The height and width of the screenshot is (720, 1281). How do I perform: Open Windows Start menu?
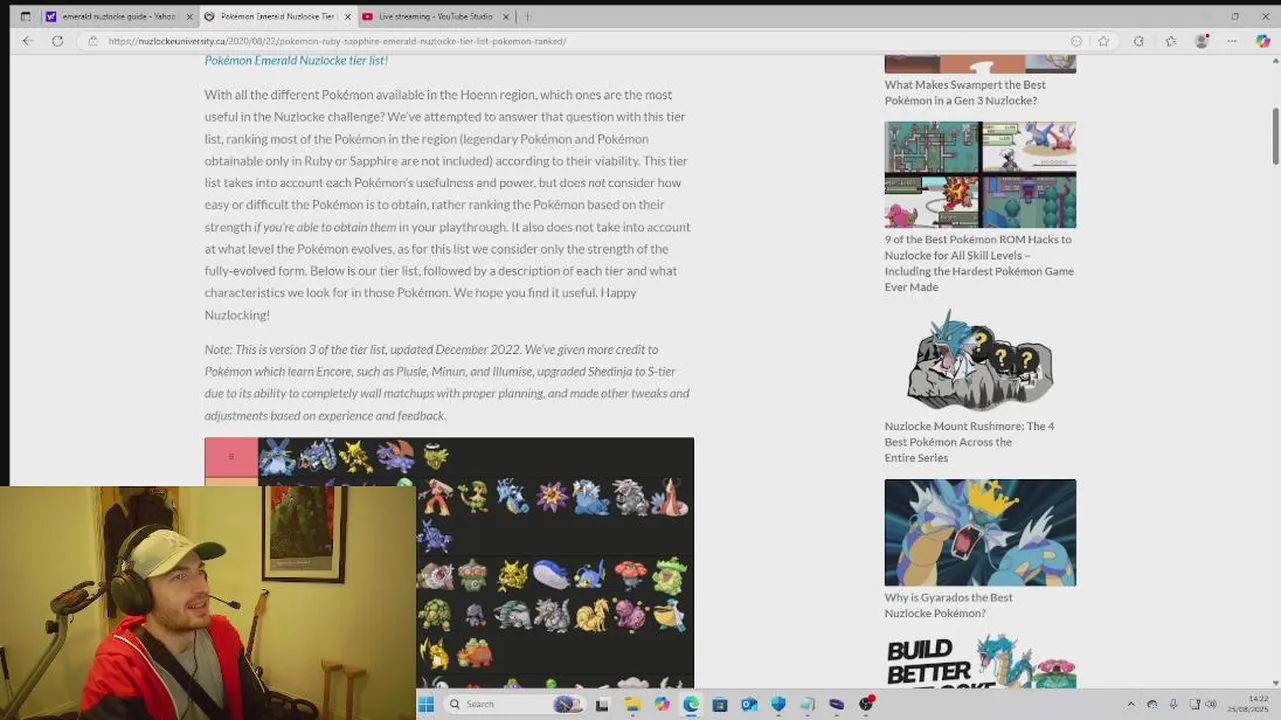[426, 704]
